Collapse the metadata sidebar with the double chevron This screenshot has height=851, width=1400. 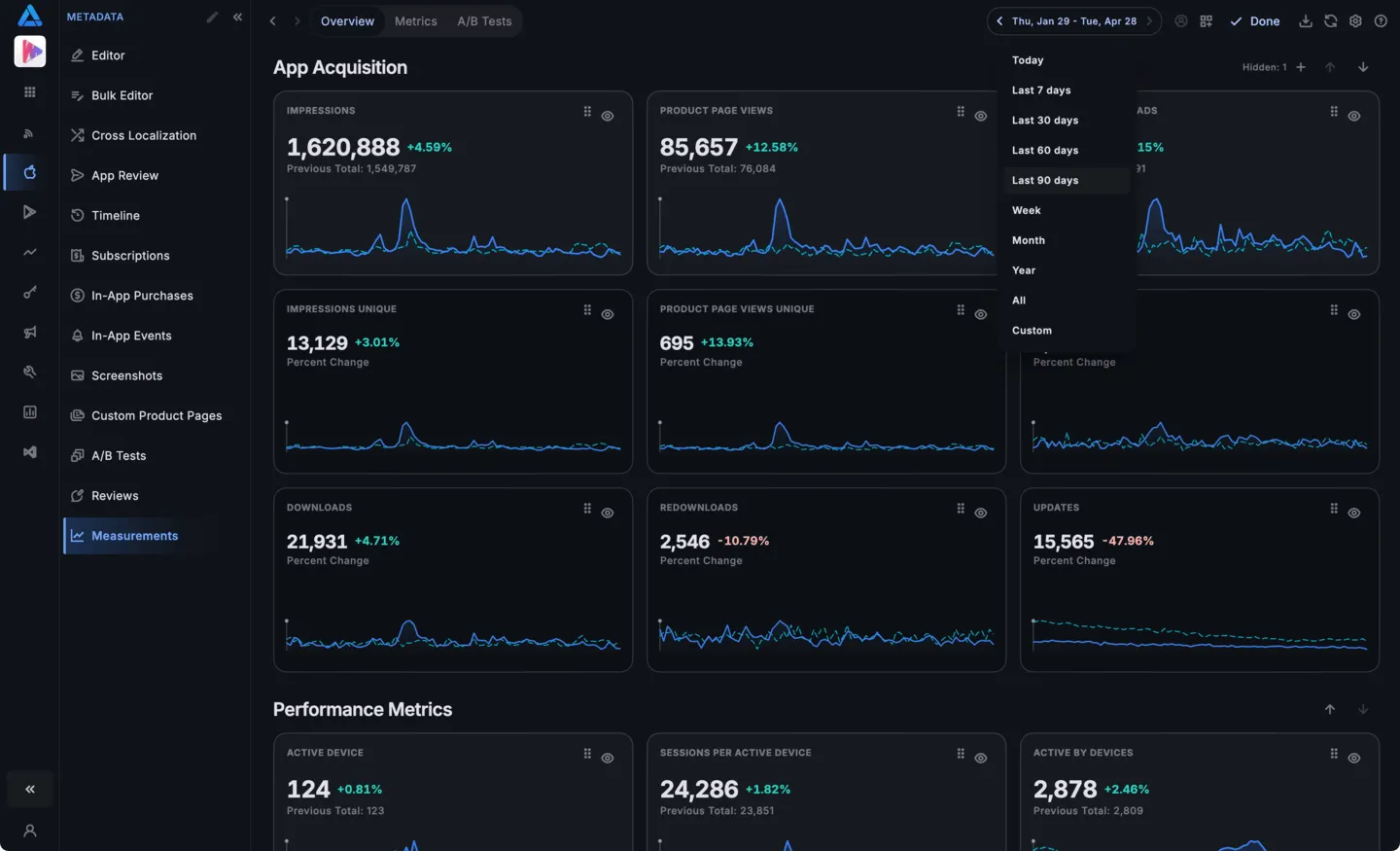point(238,17)
